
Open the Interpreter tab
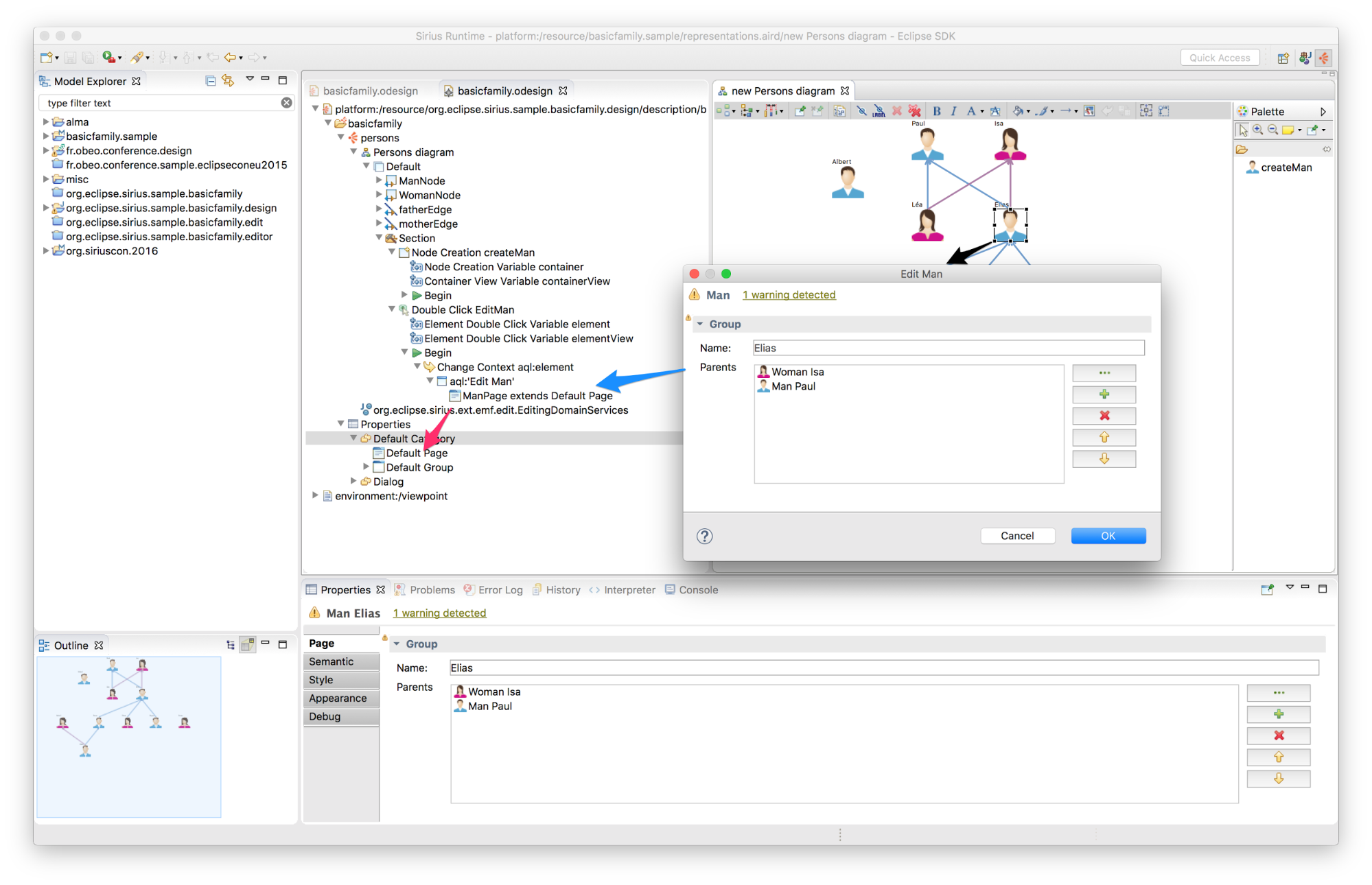tap(623, 590)
